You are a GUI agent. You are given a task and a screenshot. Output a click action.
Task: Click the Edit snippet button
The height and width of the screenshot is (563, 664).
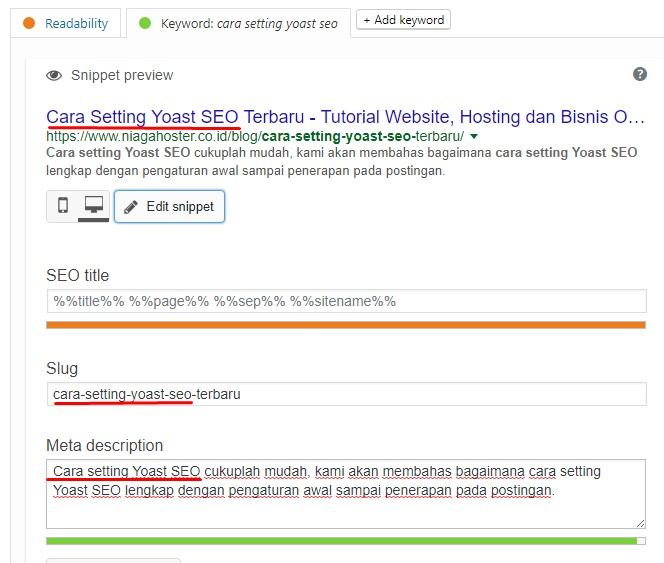coord(169,206)
